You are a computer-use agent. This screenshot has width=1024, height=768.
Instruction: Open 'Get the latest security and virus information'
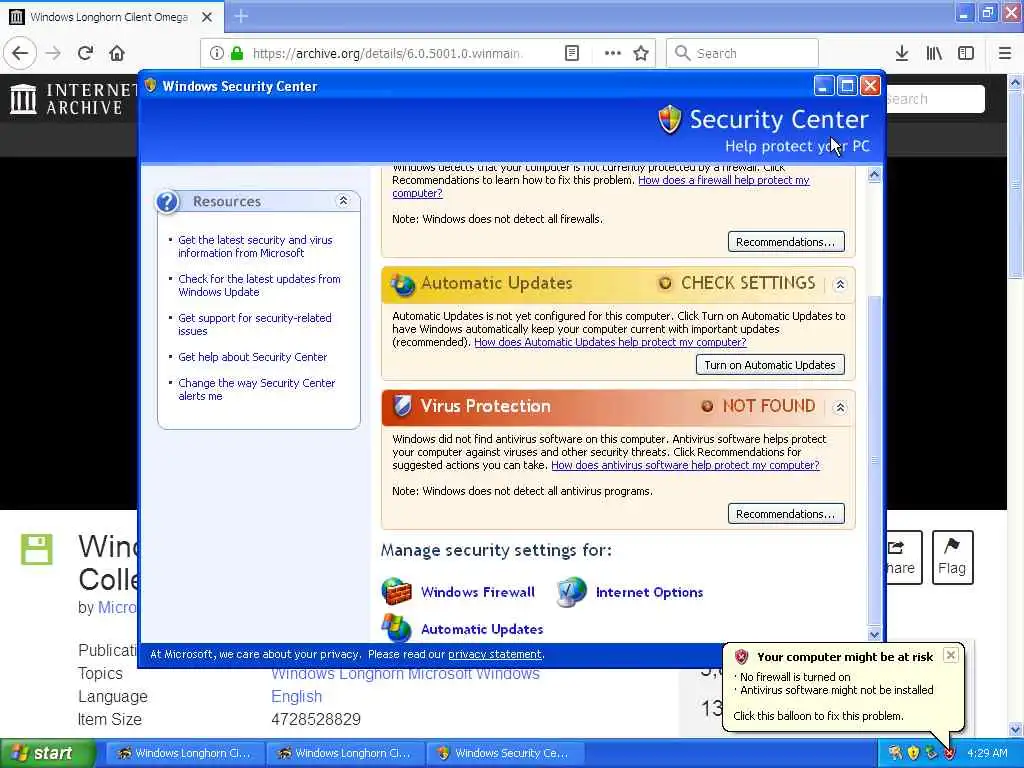pyautogui.click(x=255, y=246)
